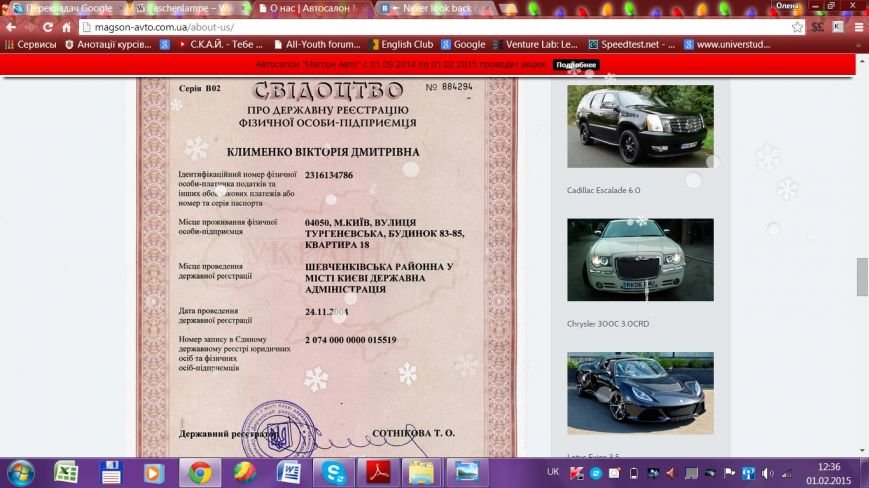Open the floppy-disk app on taskbar
The height and width of the screenshot is (488, 869).
point(110,473)
